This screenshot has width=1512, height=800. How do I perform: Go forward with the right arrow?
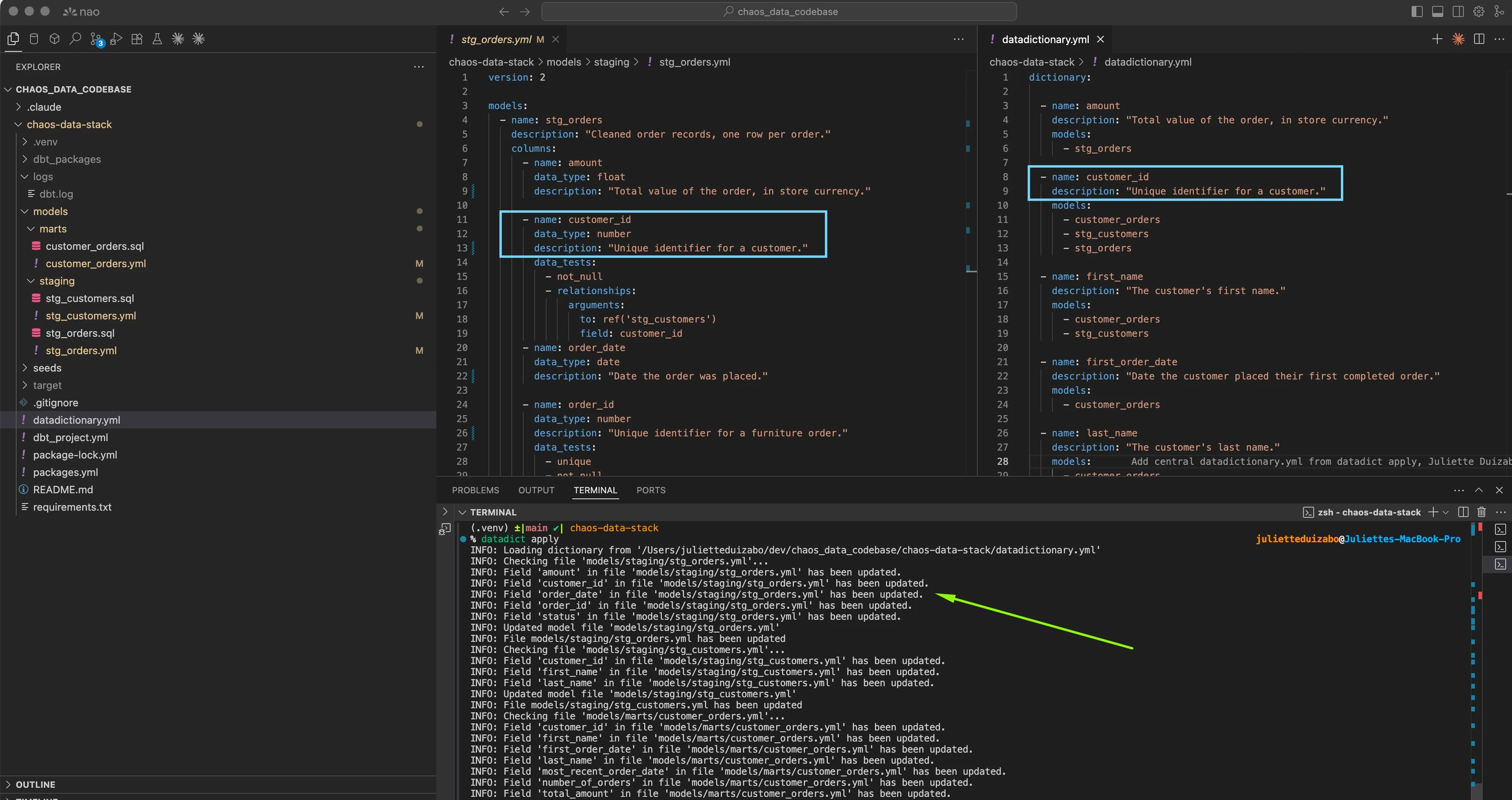525,11
